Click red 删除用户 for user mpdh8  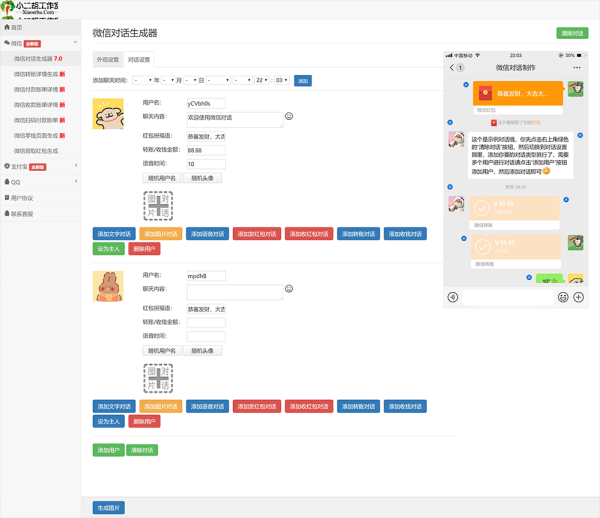pyautogui.click(x=144, y=421)
